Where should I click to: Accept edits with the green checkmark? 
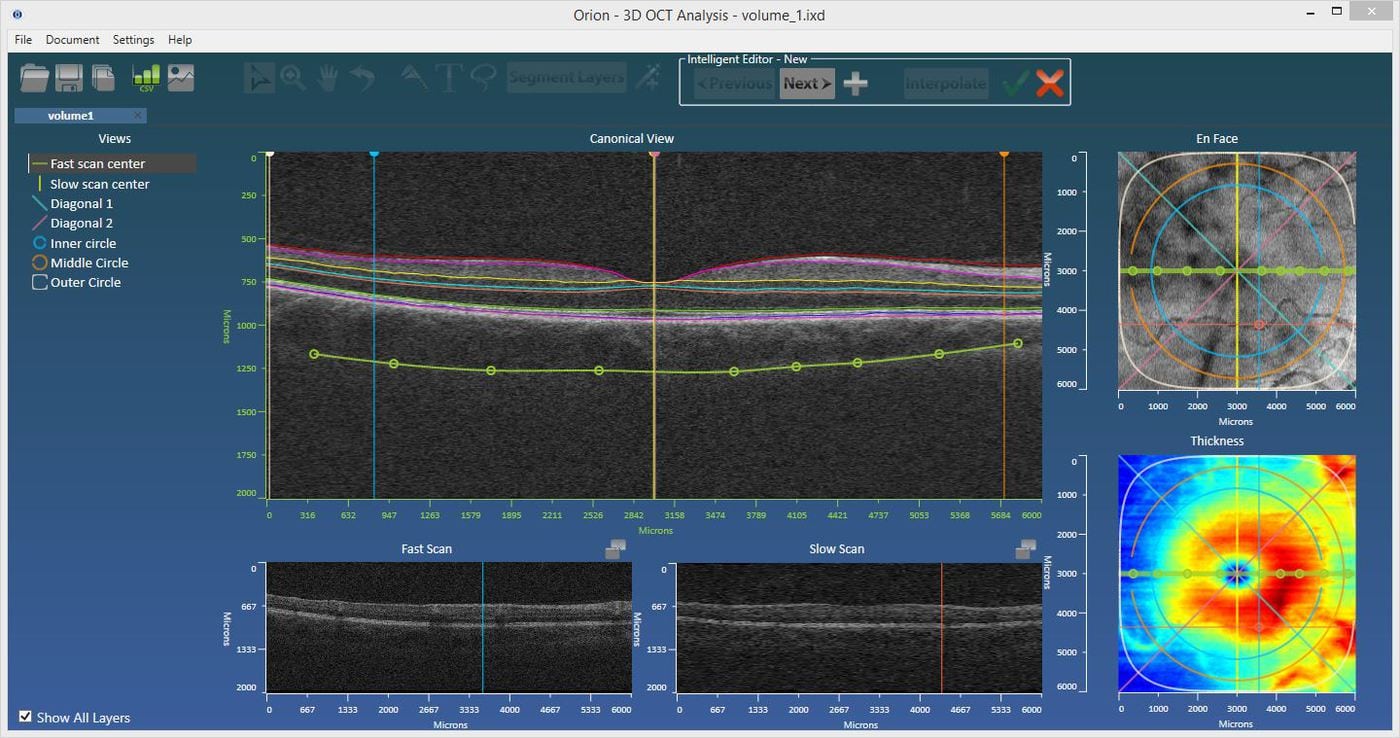[1016, 84]
